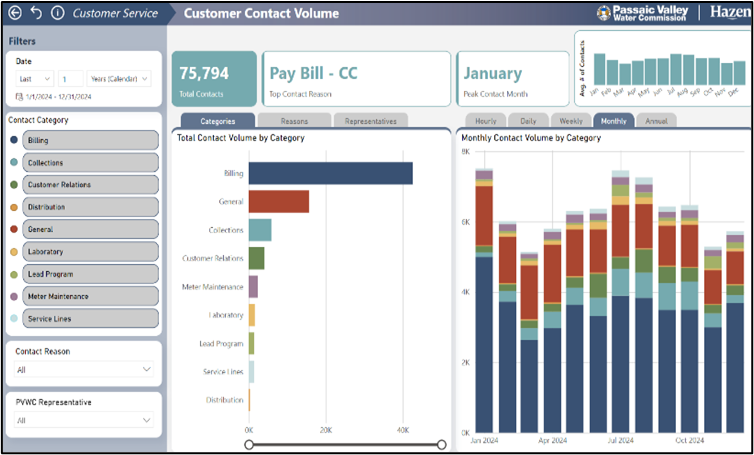The width and height of the screenshot is (754, 455).
Task: Open the info icon in header
Action: 57,13
